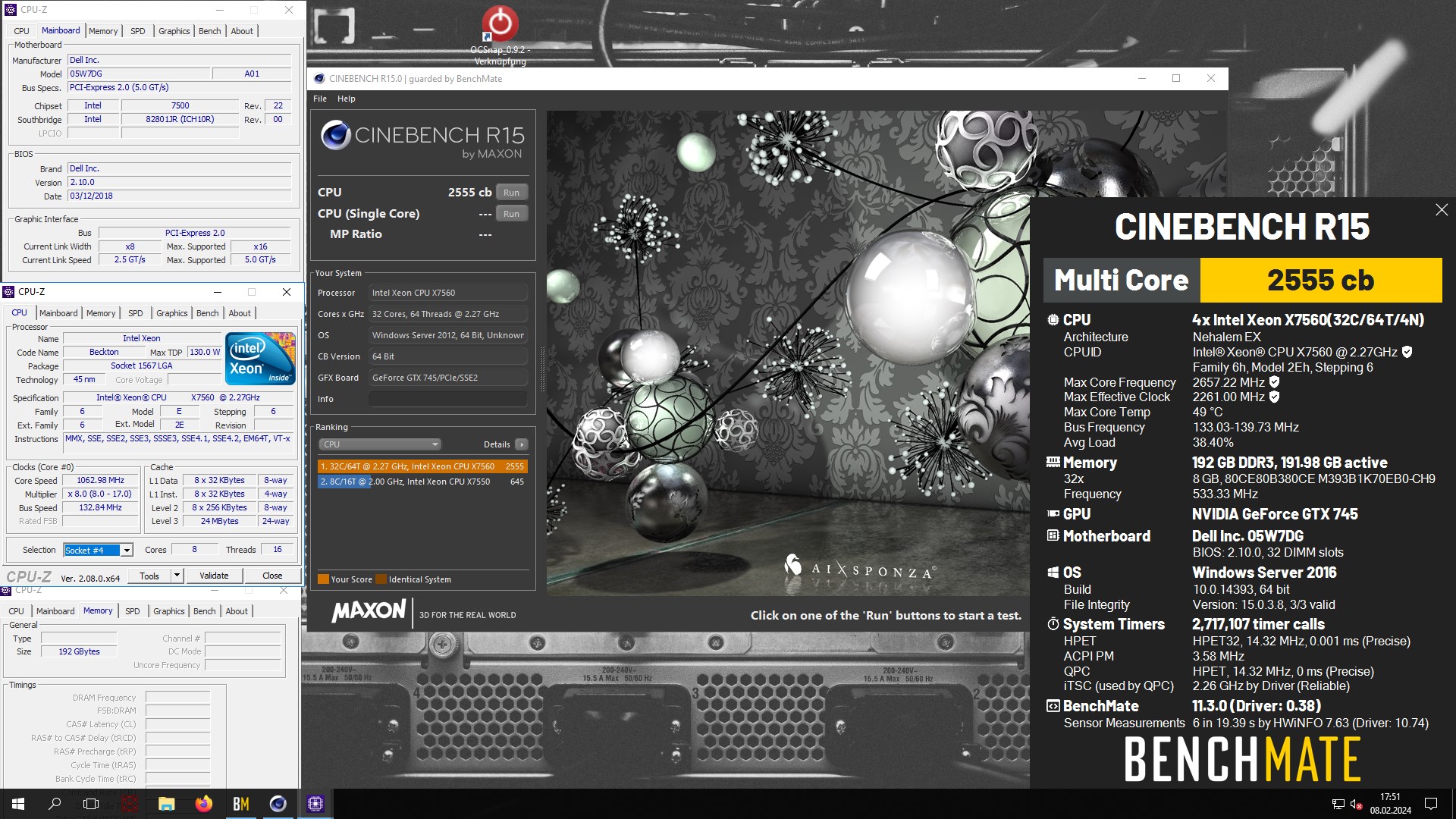Switch to SPD tab in top CPU-Z
Screen dimensions: 1456x819
tap(137, 31)
